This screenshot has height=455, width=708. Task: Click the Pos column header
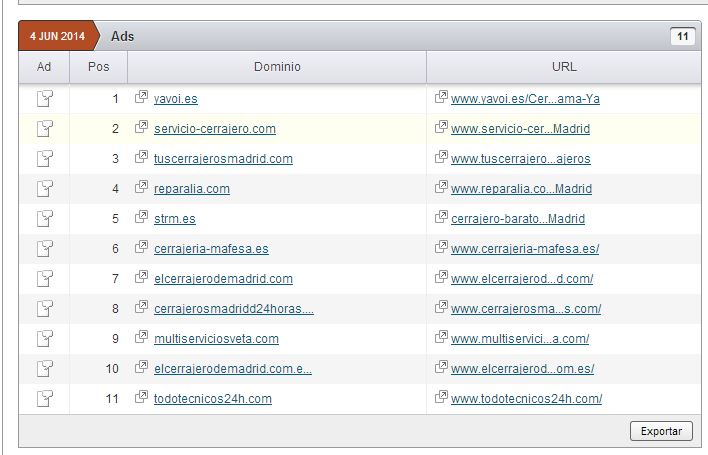(98, 67)
